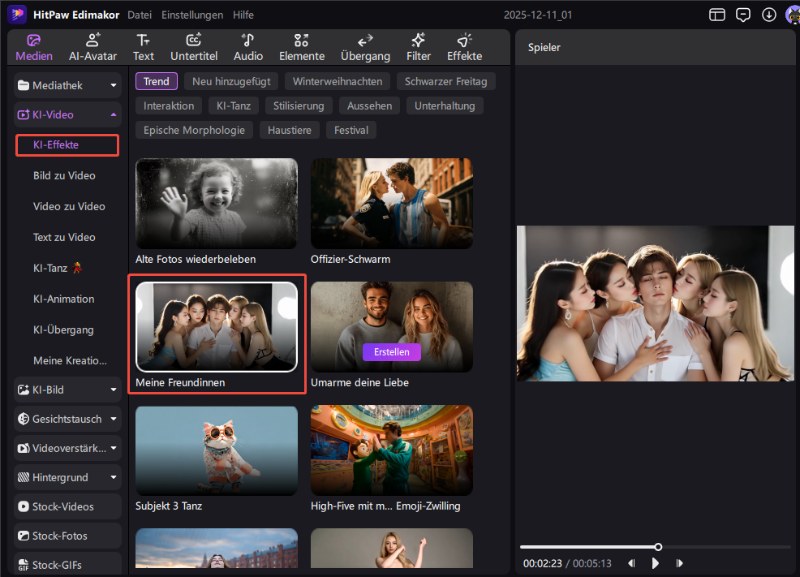800x577 pixels.
Task: Click the download icon in title bar
Action: [x=769, y=15]
